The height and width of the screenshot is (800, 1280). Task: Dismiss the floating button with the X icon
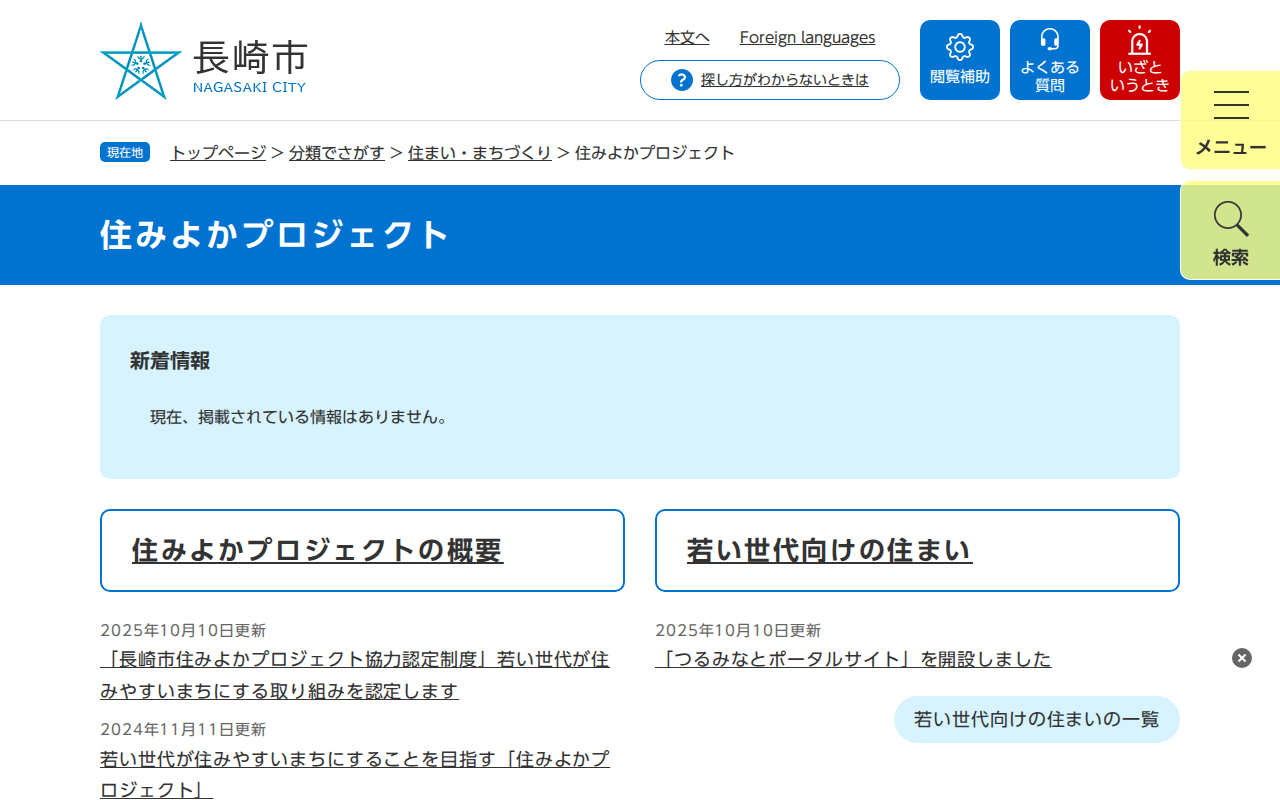pyautogui.click(x=1242, y=658)
